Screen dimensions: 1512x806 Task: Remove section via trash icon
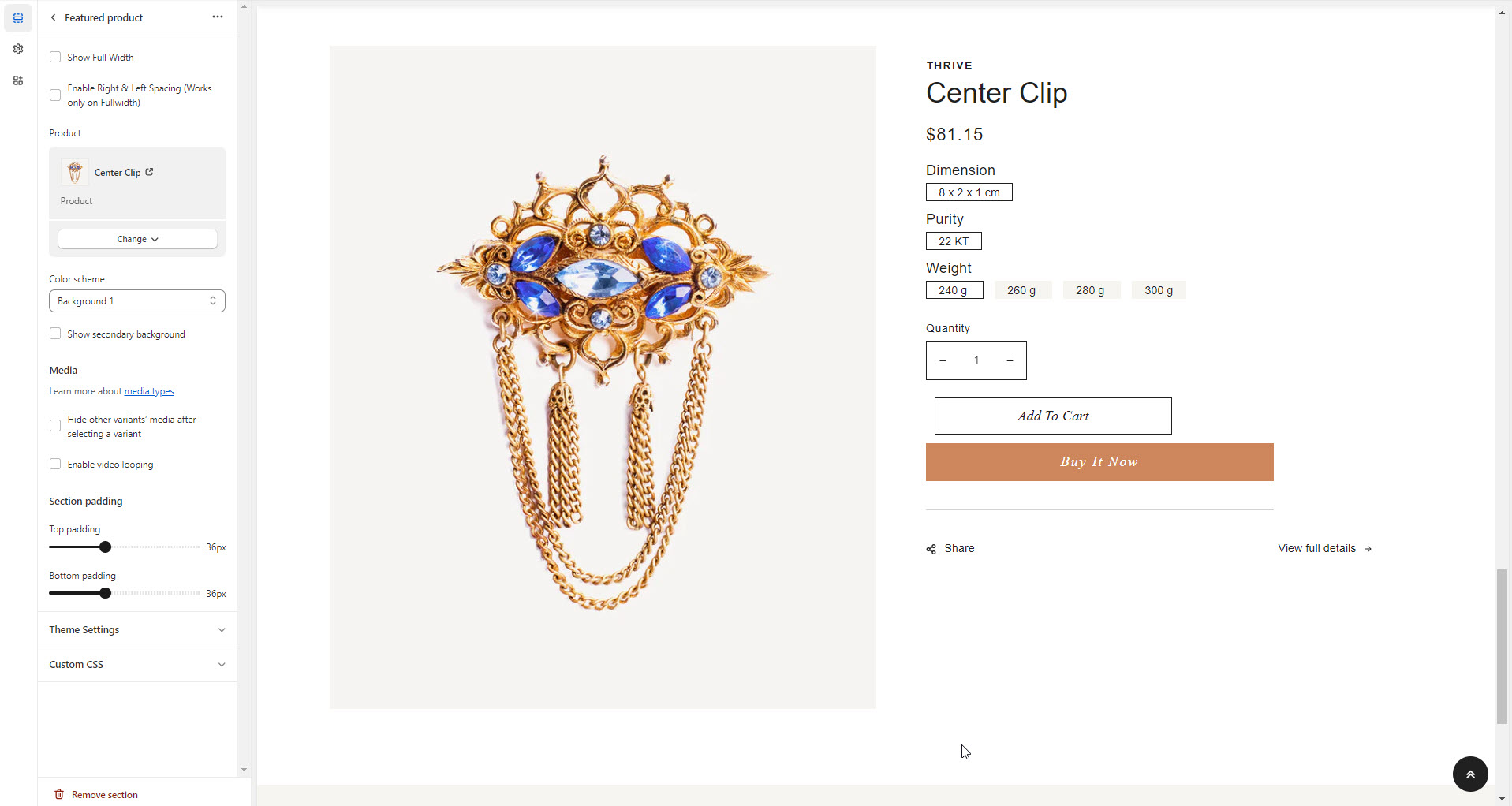(x=59, y=794)
